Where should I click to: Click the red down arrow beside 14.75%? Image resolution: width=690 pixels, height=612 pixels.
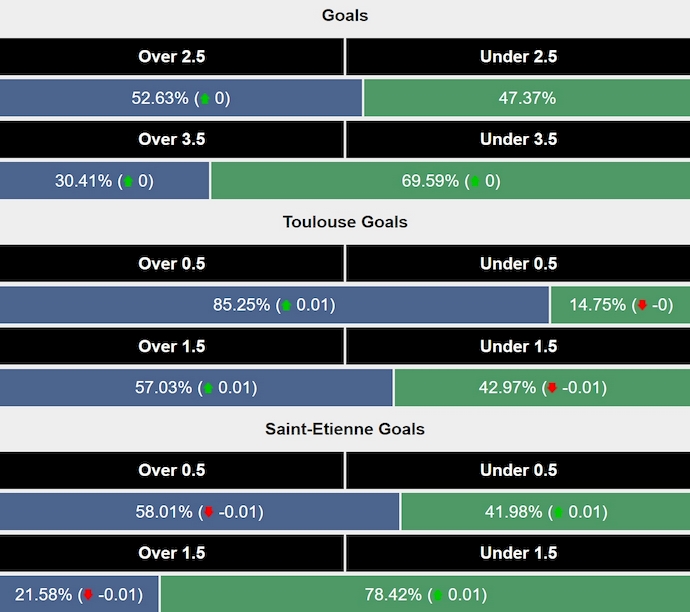click(x=642, y=306)
